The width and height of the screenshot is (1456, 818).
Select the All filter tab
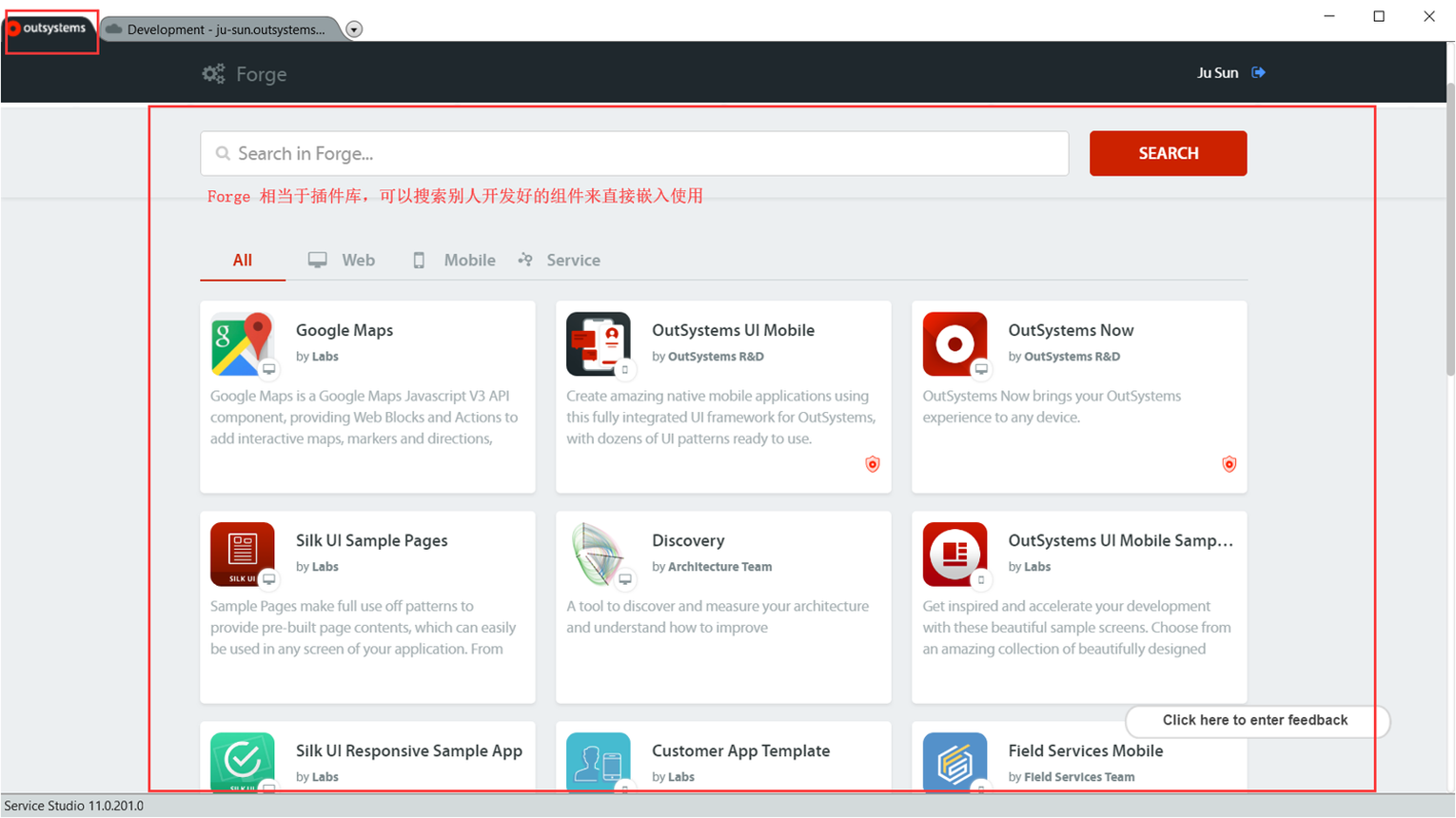click(x=243, y=260)
